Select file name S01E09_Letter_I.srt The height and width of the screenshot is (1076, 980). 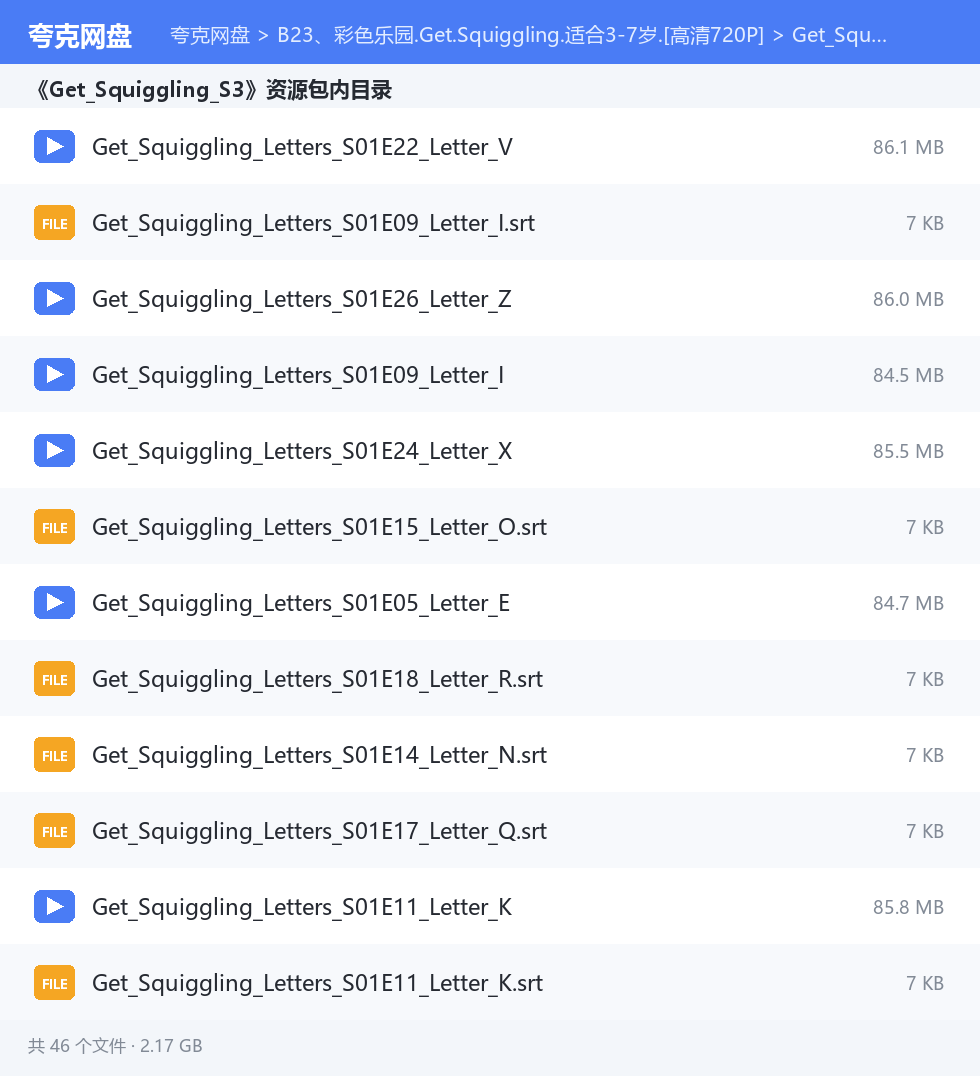tap(314, 223)
